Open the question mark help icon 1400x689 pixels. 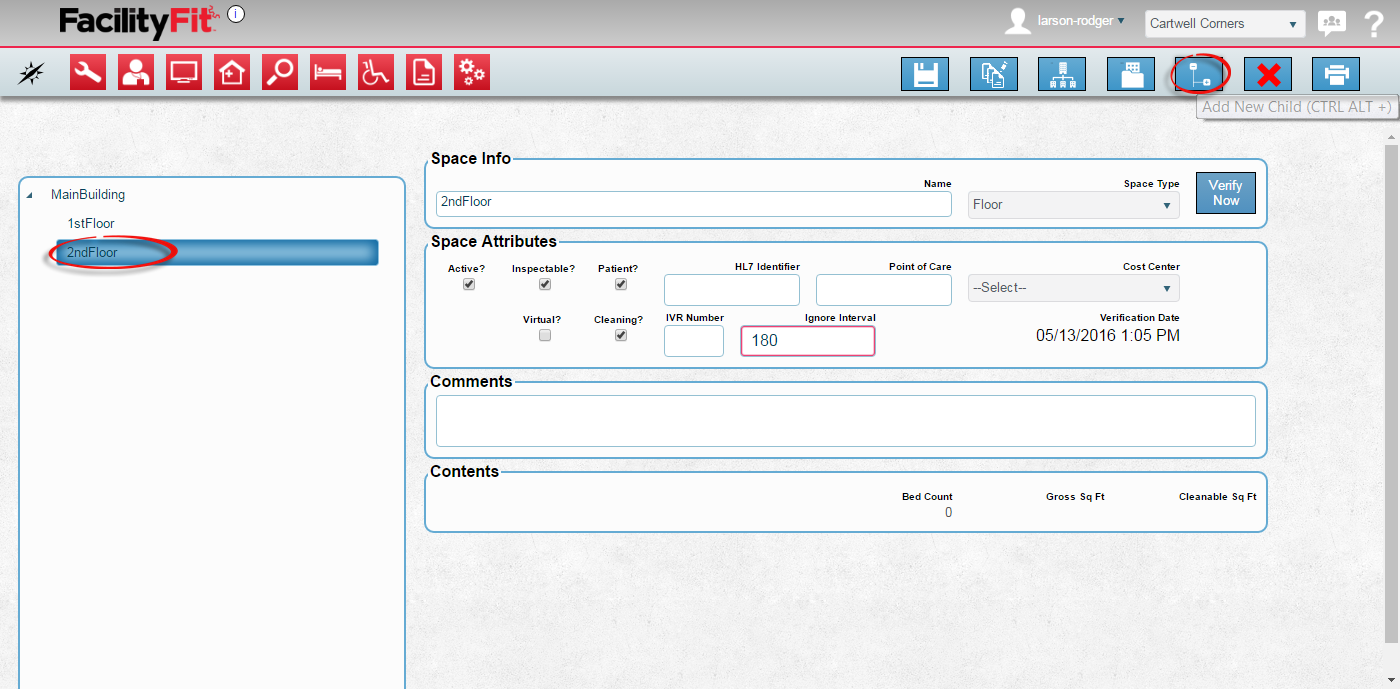click(1373, 24)
